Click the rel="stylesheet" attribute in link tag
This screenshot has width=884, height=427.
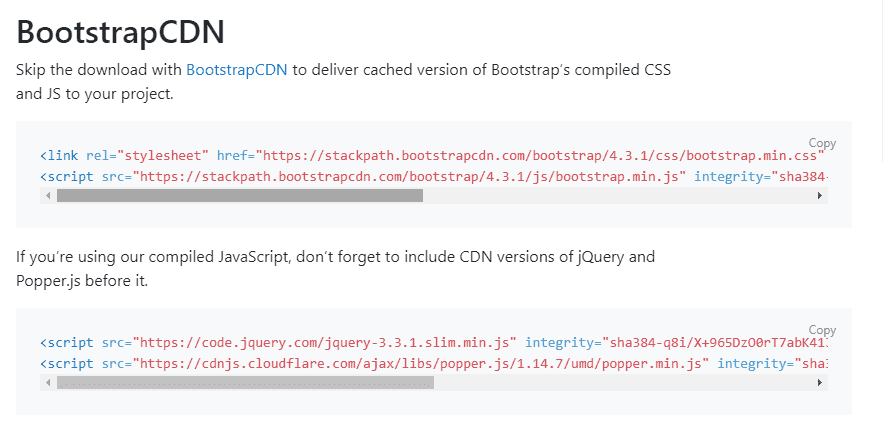click(x=148, y=156)
